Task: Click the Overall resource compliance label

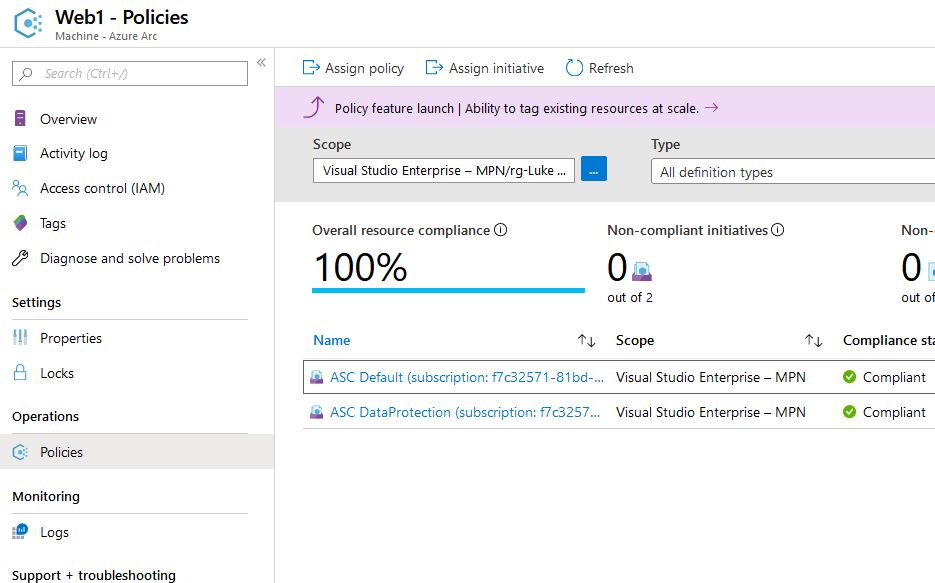Action: pos(401,231)
